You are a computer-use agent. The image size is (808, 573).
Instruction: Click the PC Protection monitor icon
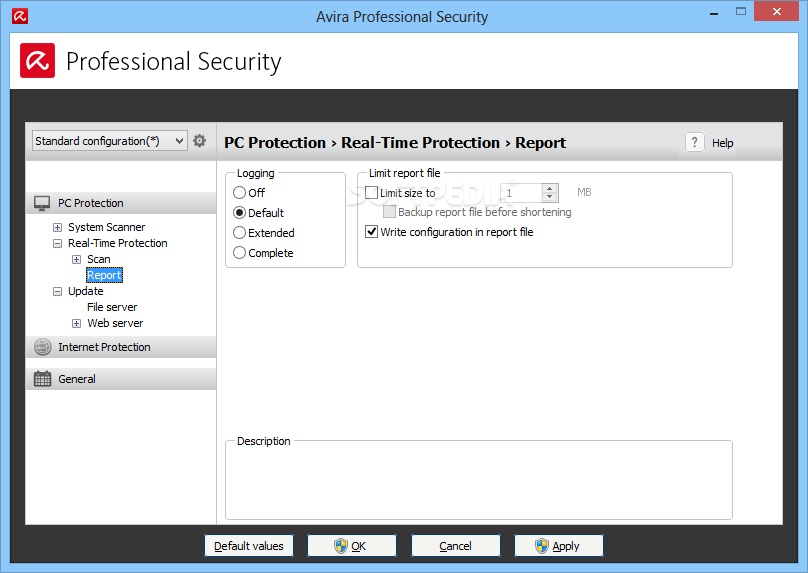coord(42,203)
